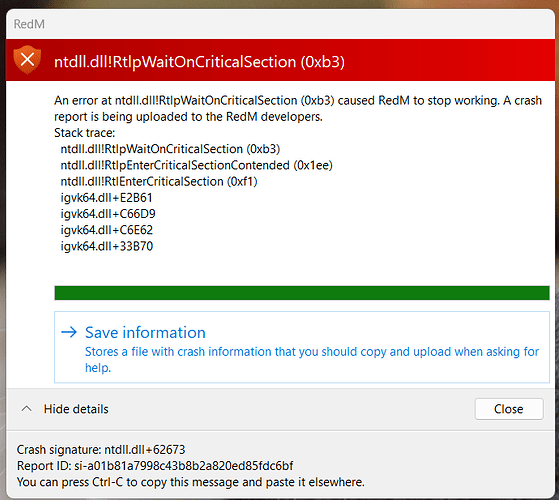Click the Ctrl-C copy hint message

(x=190, y=482)
